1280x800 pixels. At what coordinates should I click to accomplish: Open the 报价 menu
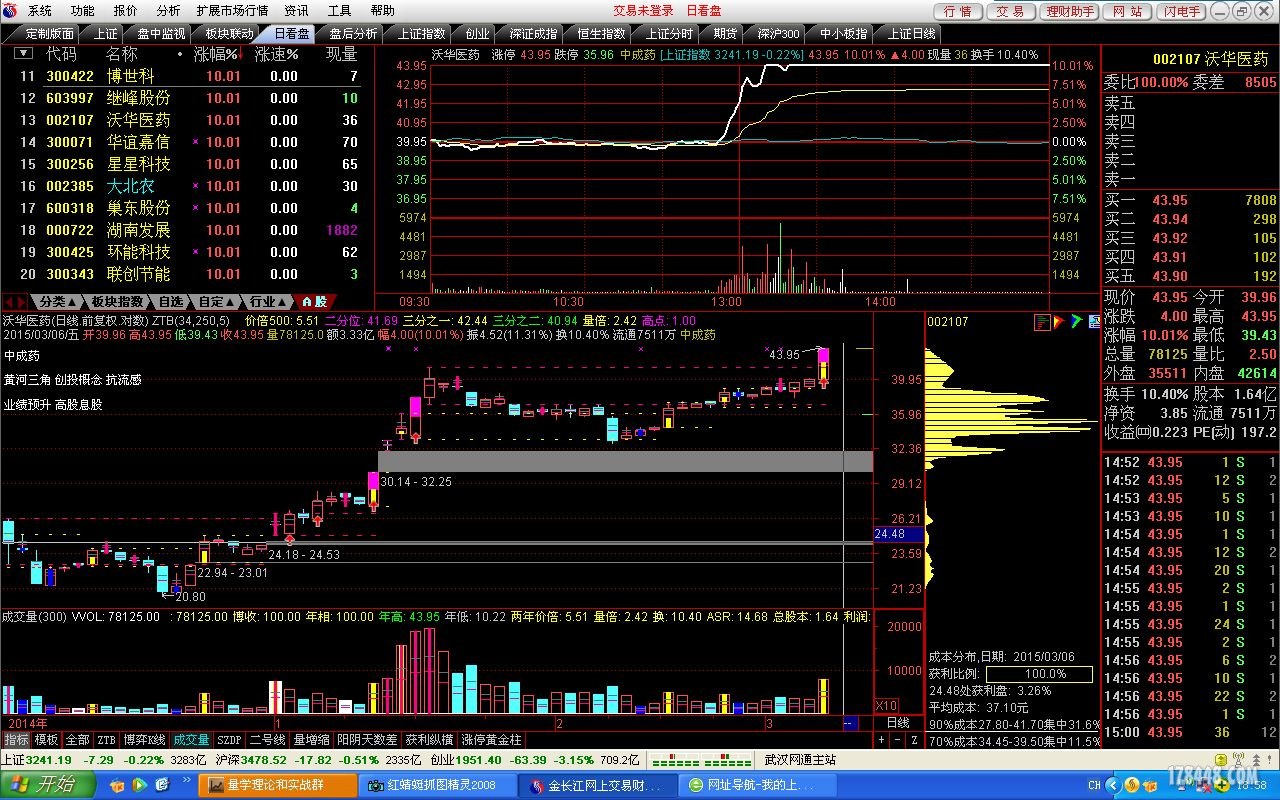click(x=126, y=10)
